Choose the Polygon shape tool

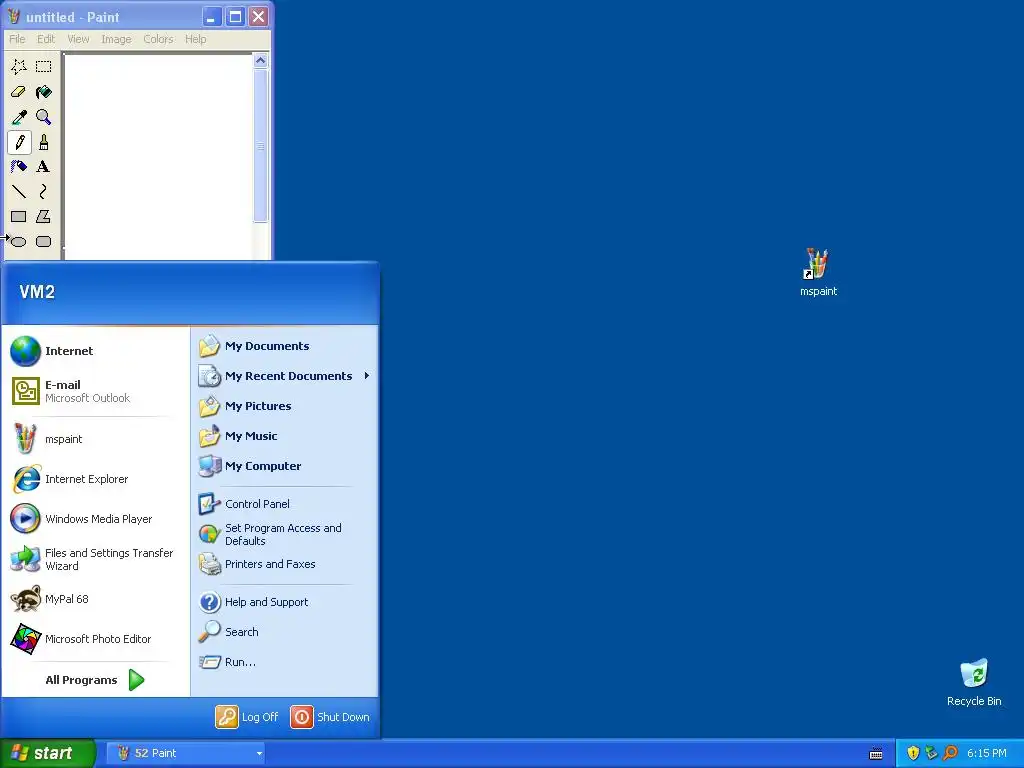[44, 217]
